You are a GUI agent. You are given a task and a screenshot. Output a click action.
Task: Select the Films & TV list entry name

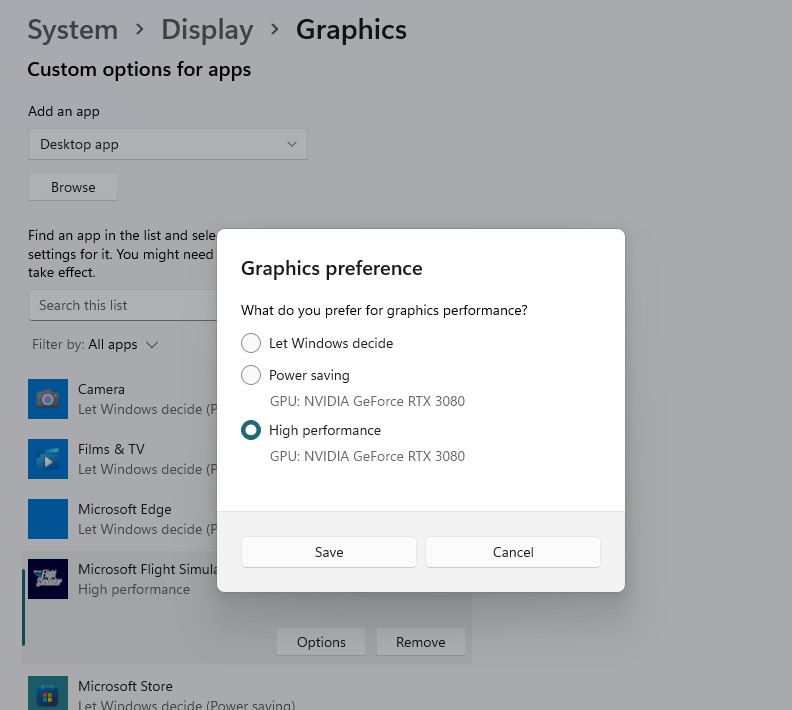coord(111,449)
